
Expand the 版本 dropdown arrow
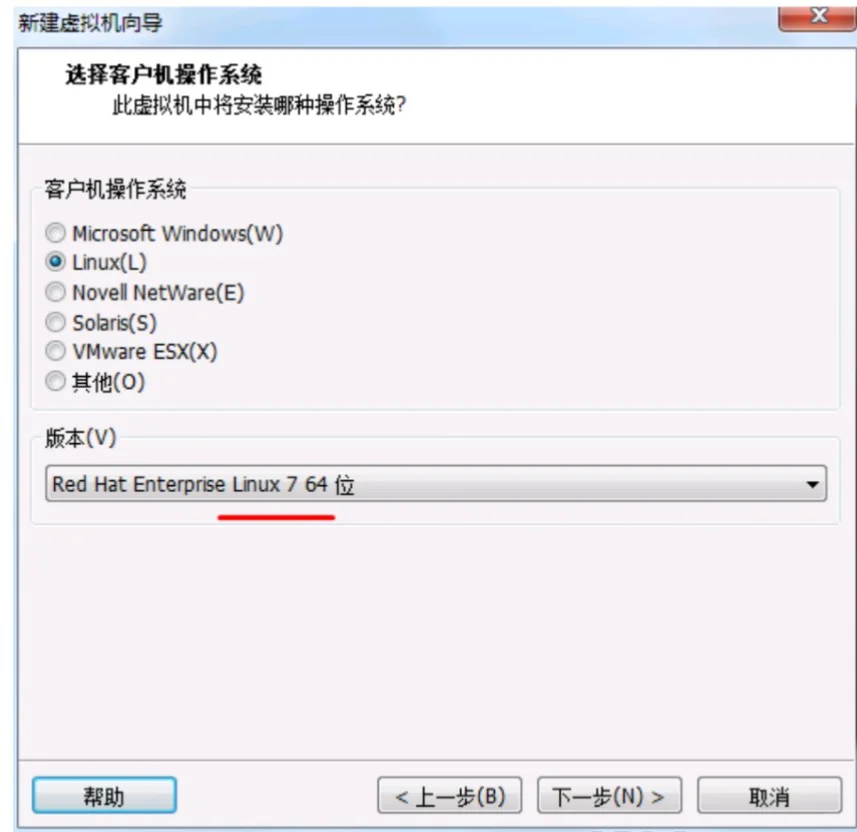click(x=812, y=484)
